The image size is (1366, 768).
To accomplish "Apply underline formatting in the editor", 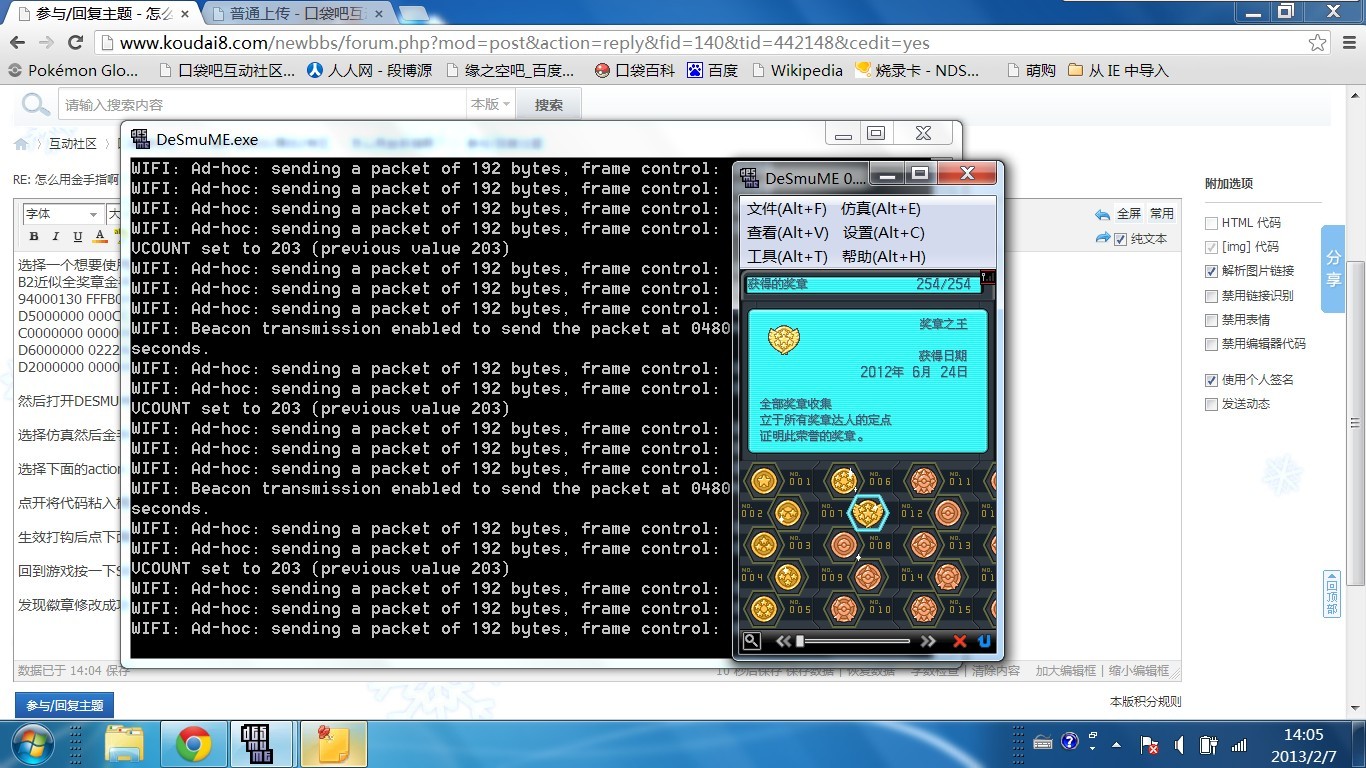I will [x=78, y=237].
